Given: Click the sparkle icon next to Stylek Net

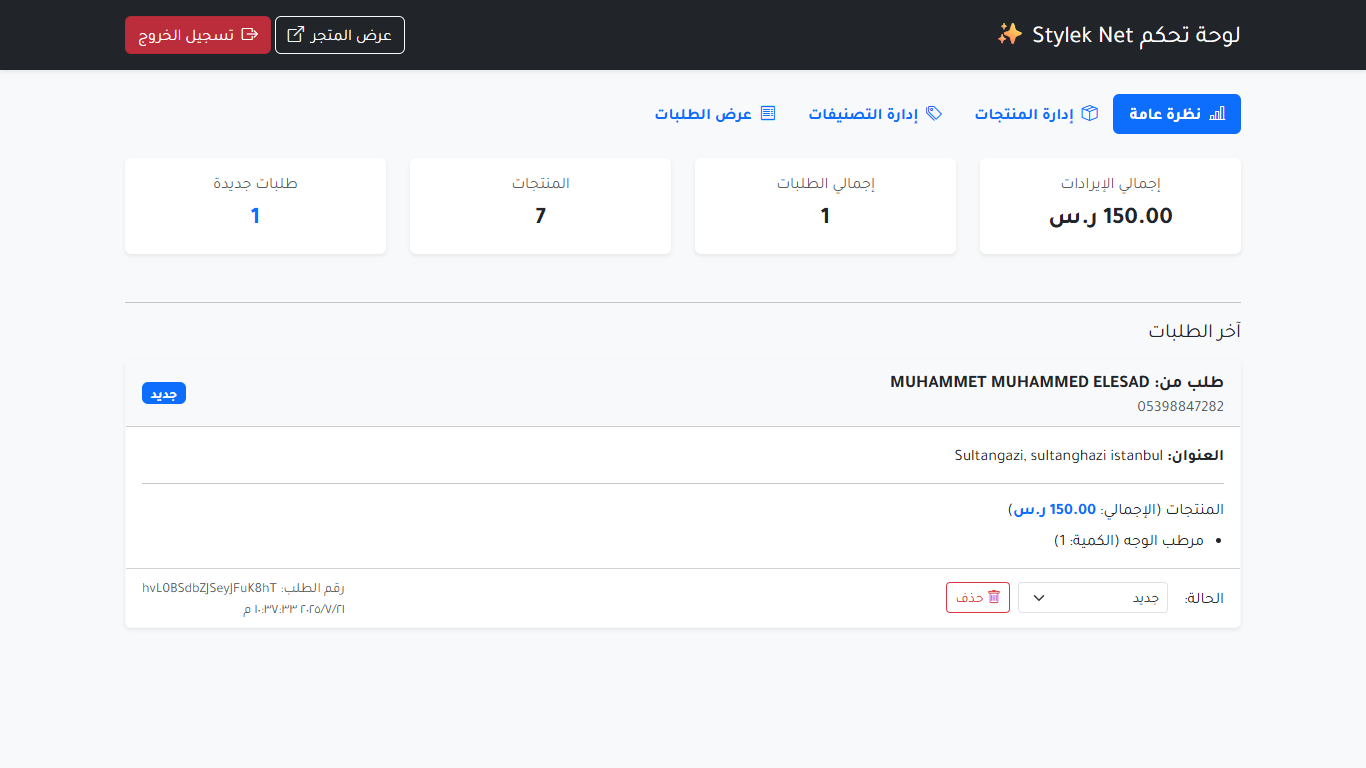Looking at the screenshot, I should point(1010,35).
